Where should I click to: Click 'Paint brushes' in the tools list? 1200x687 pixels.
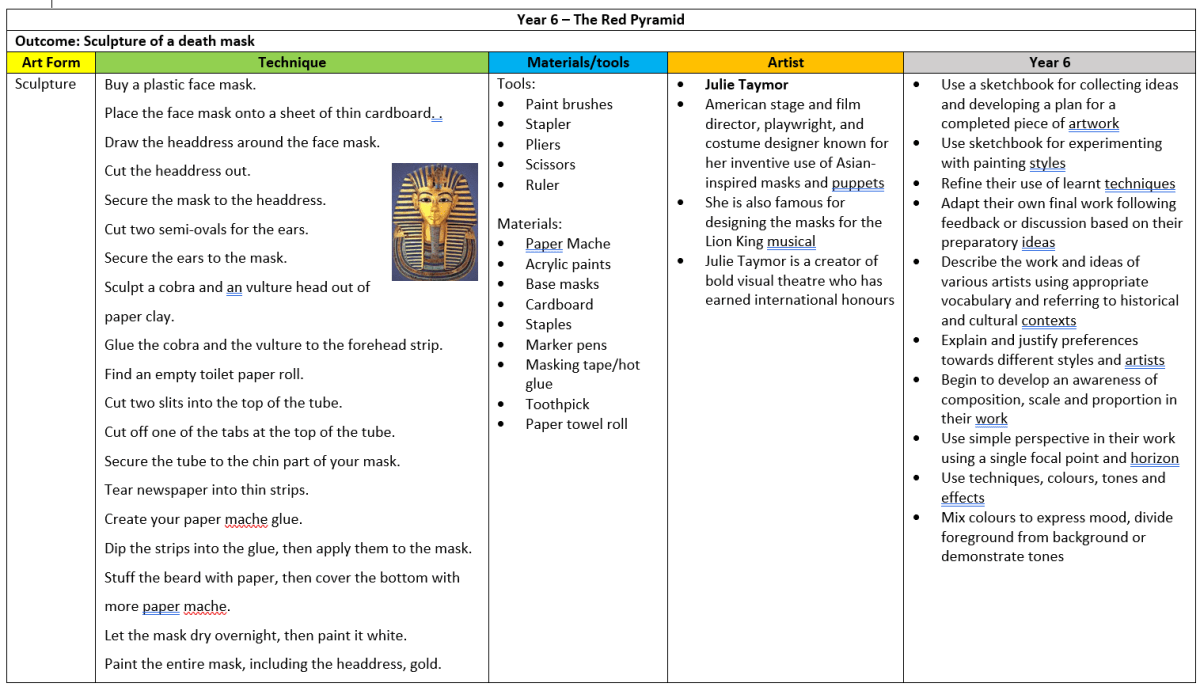569,104
